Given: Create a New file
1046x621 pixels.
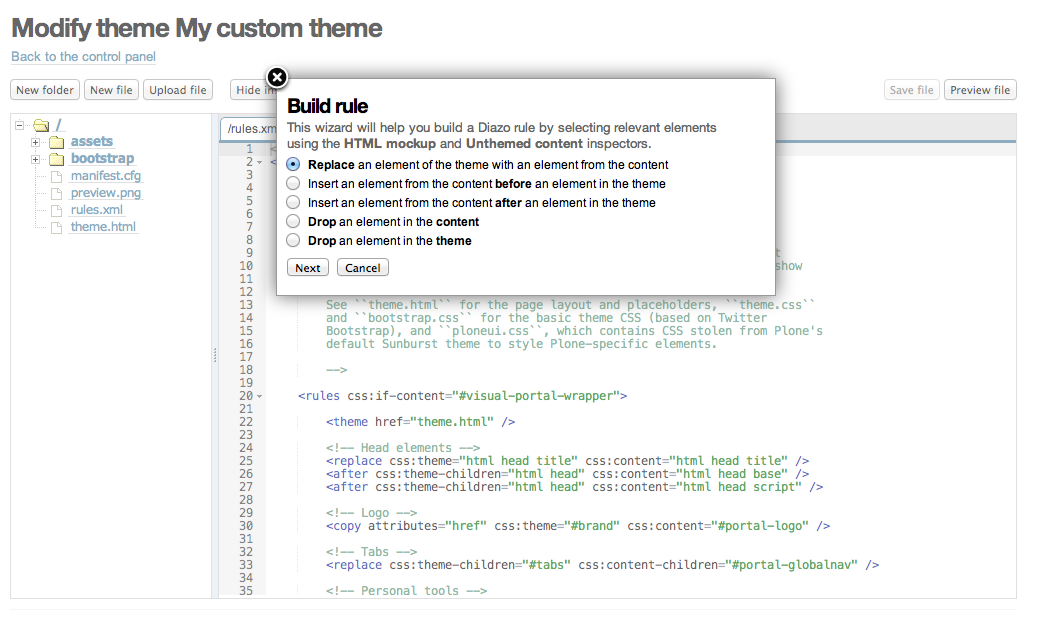Looking at the screenshot, I should pyautogui.click(x=111, y=90).
